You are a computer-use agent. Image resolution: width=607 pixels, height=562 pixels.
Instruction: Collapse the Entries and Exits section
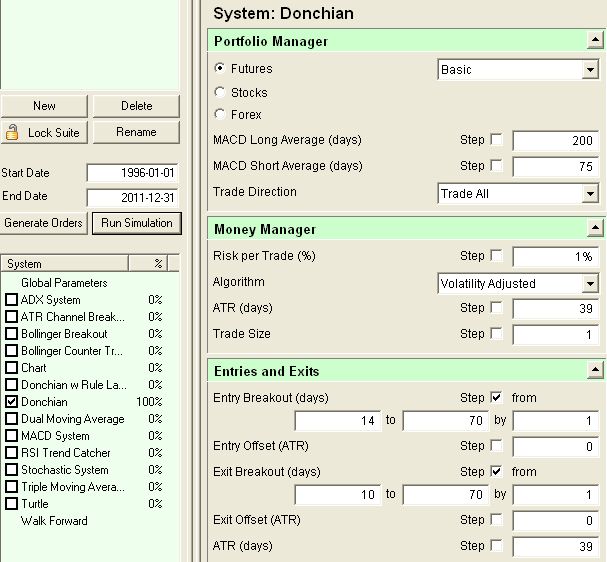coord(594,371)
